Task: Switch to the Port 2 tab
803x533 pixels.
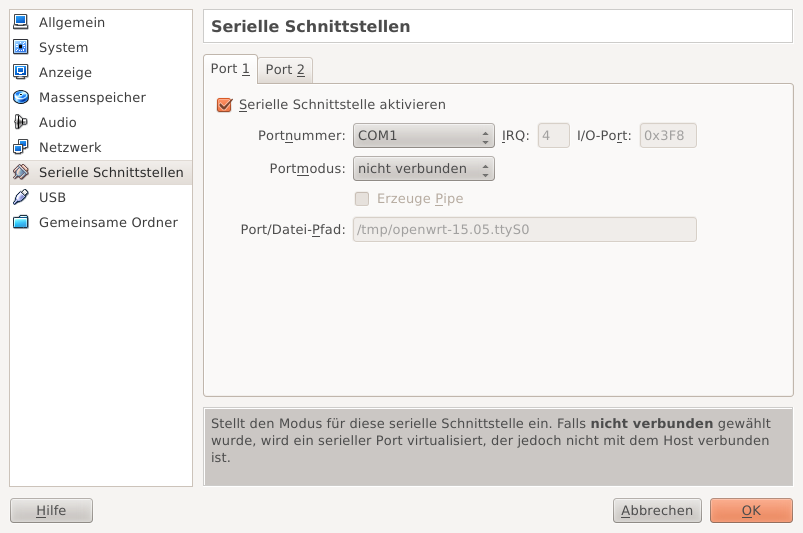Action: pyautogui.click(x=286, y=69)
